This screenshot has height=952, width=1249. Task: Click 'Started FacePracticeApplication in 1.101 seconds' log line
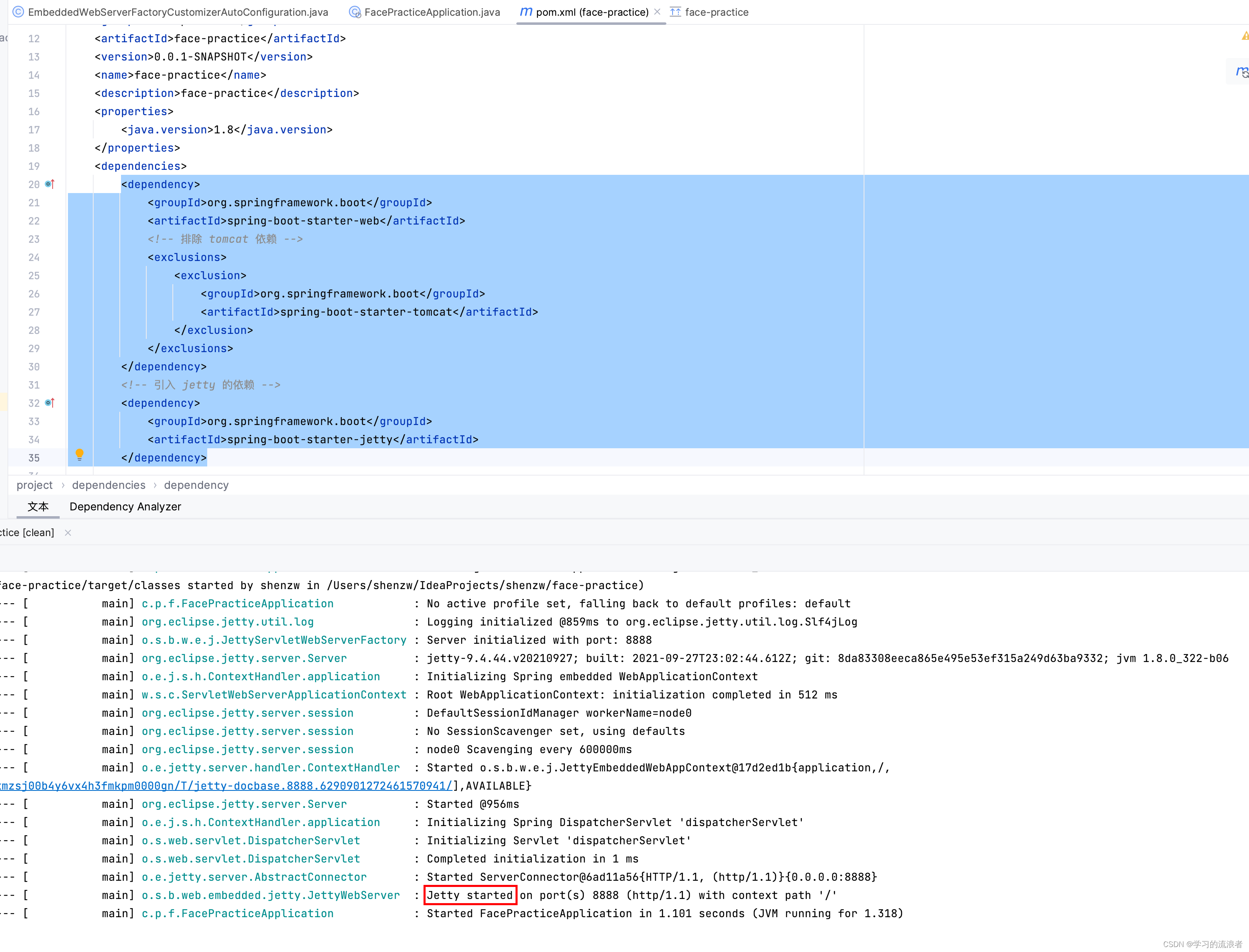pyautogui.click(x=665, y=913)
